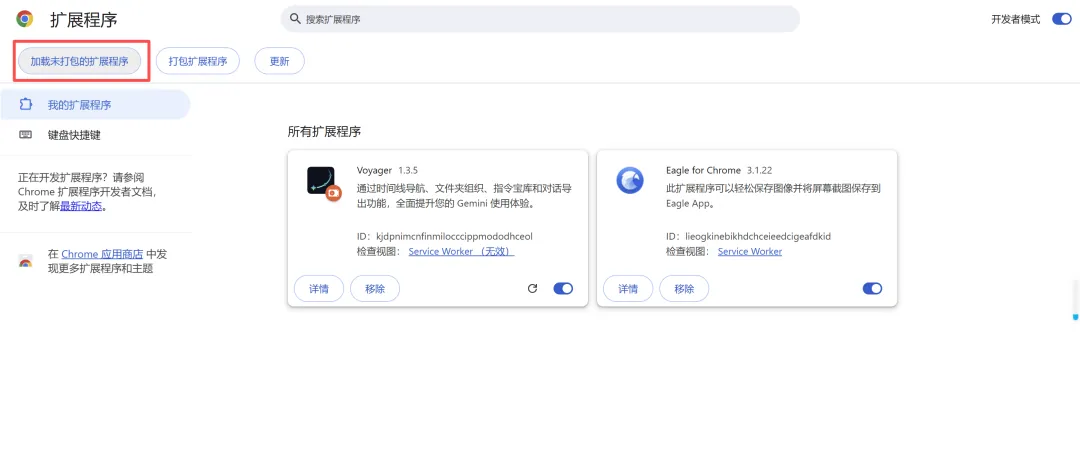Screen dimensions: 1080x462
Task: Click the search magnifier icon
Action: (295, 19)
